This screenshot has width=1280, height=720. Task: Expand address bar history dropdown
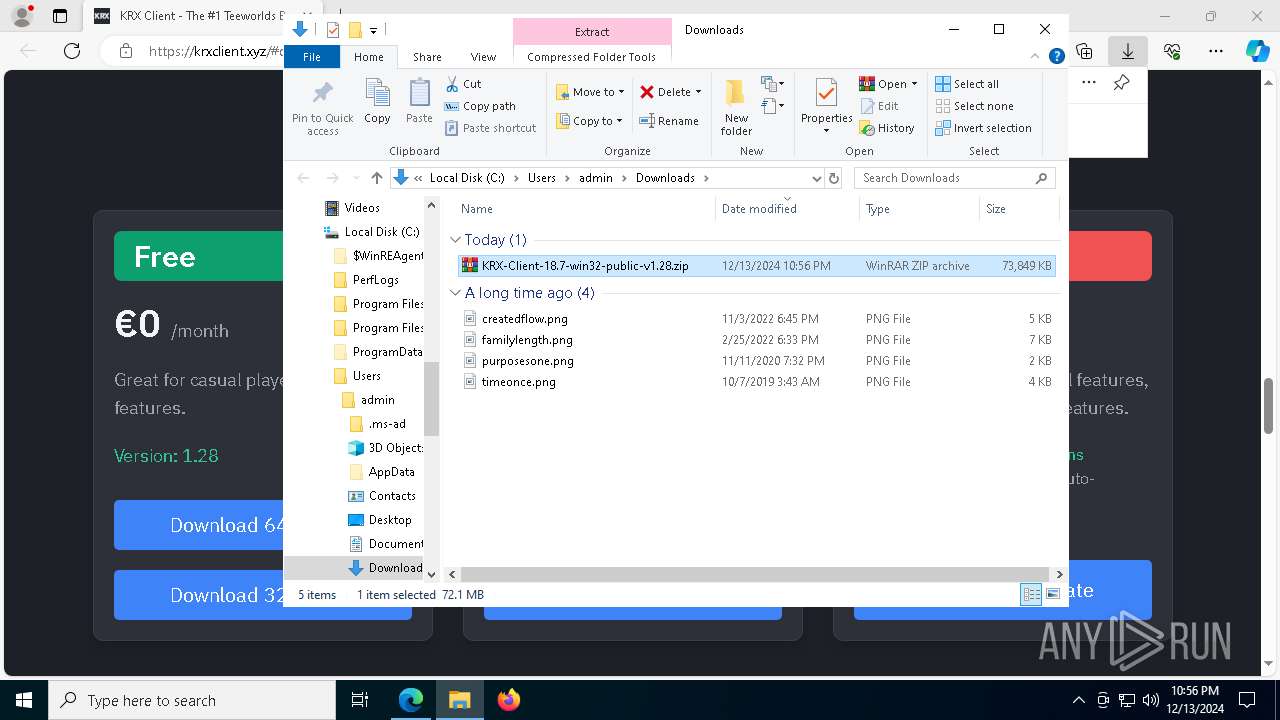(816, 178)
